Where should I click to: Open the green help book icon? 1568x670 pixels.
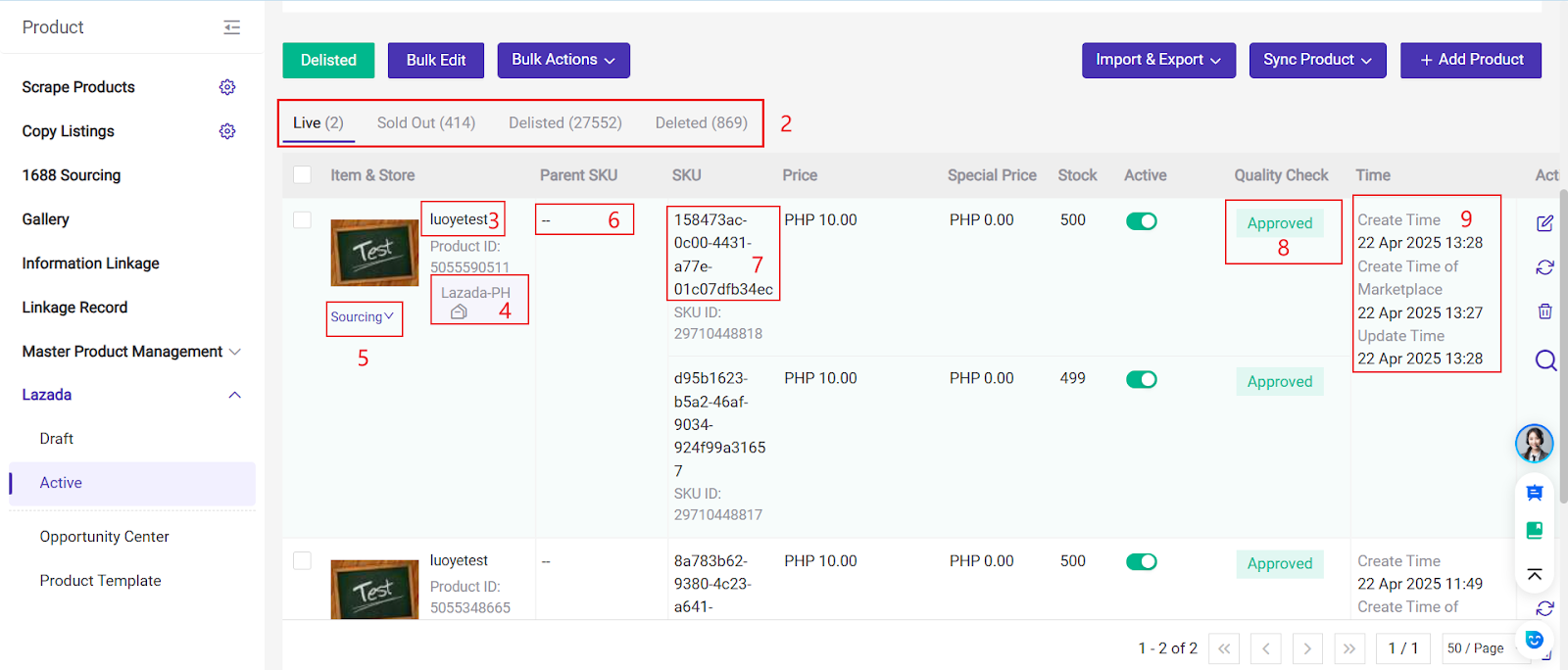click(x=1535, y=530)
